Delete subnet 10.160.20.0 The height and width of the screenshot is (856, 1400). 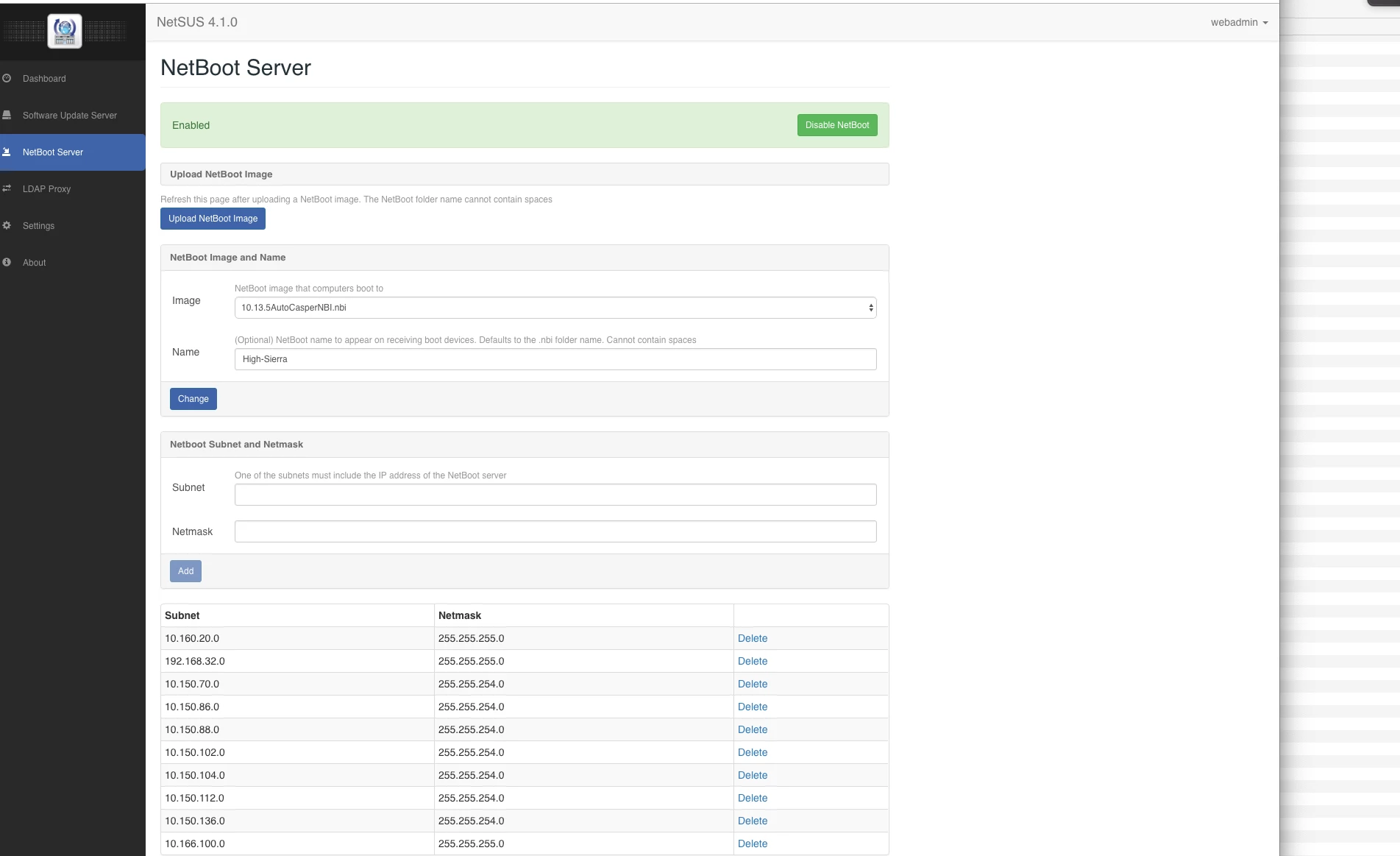[x=753, y=638]
